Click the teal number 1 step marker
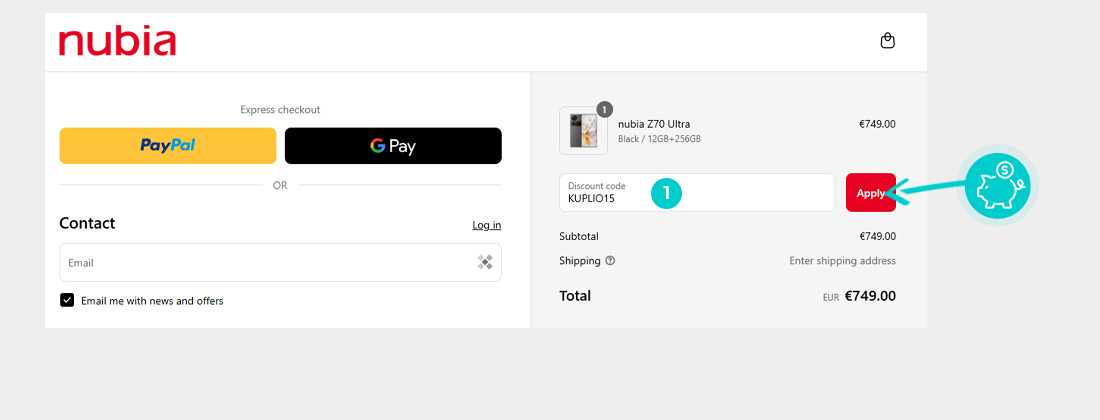The height and width of the screenshot is (420, 1100). [666, 193]
